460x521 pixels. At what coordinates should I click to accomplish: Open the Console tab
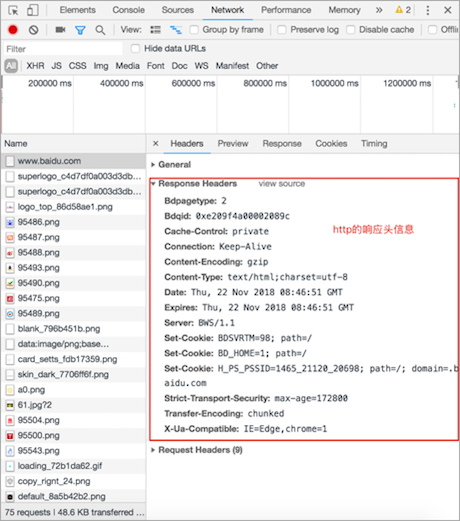pyautogui.click(x=129, y=10)
